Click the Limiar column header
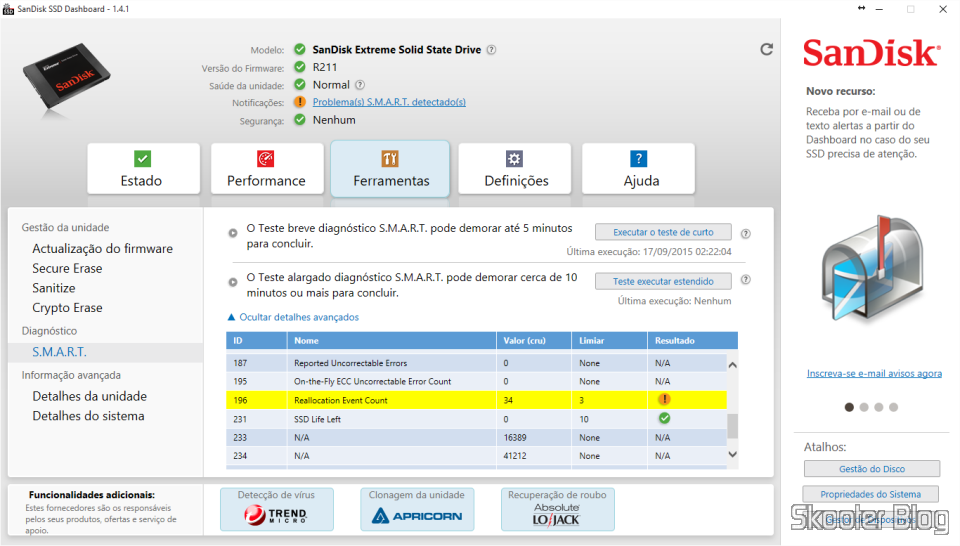Screen dimensions: 960x546 coord(609,340)
